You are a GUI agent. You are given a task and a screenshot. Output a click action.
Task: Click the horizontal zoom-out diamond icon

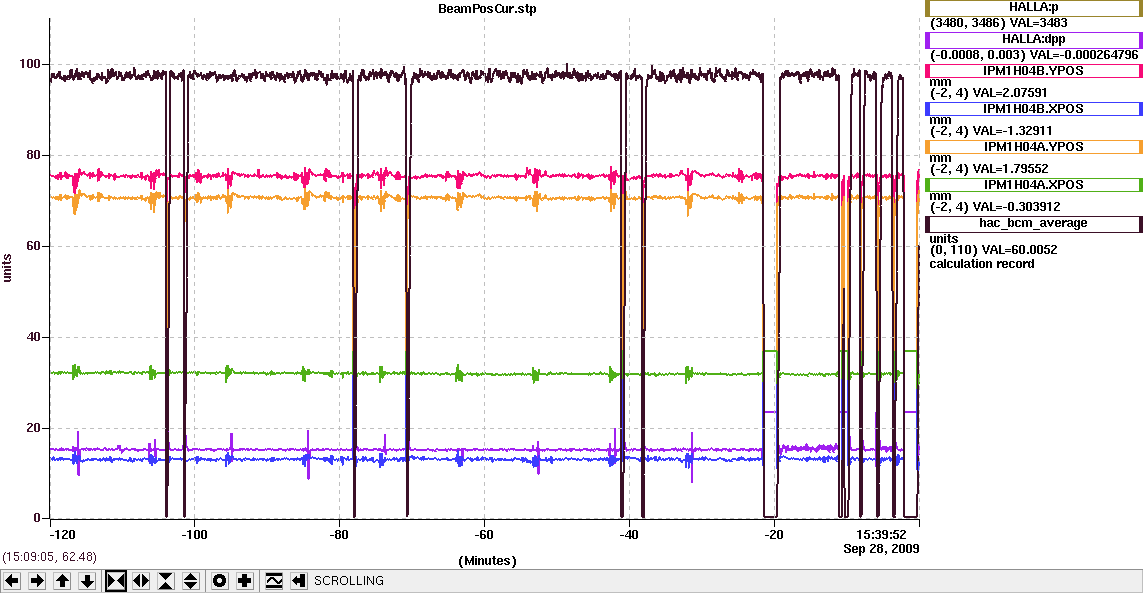pos(141,581)
